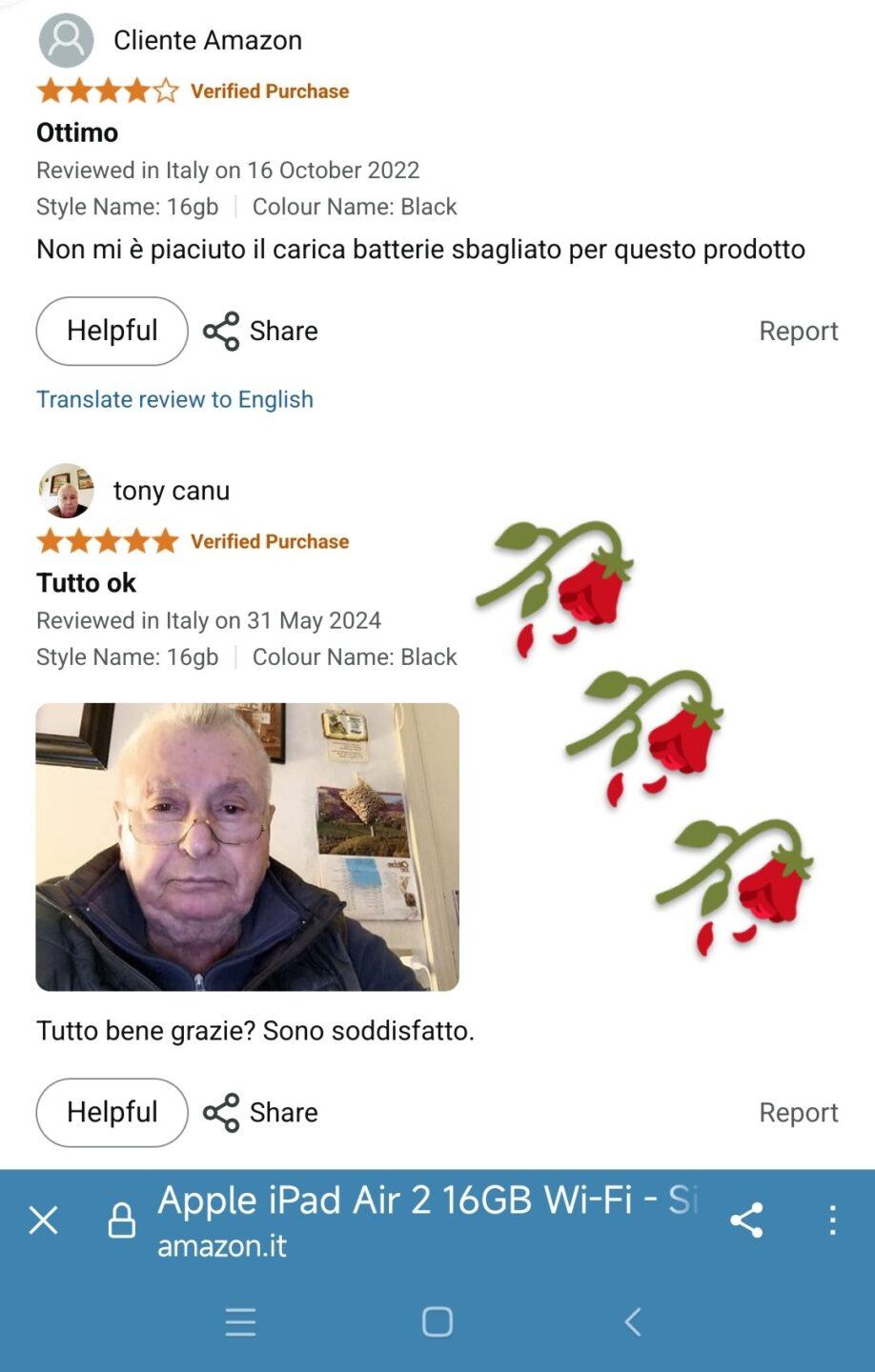View the padlock site security info

tap(121, 1221)
